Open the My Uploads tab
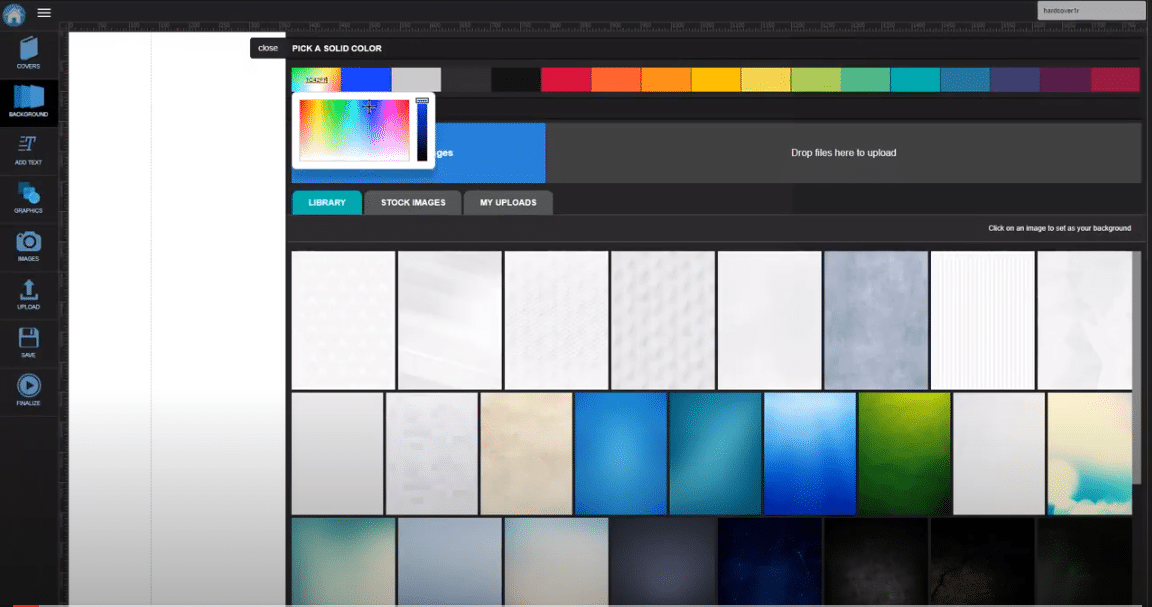This screenshot has height=607, width=1152. coord(508,203)
